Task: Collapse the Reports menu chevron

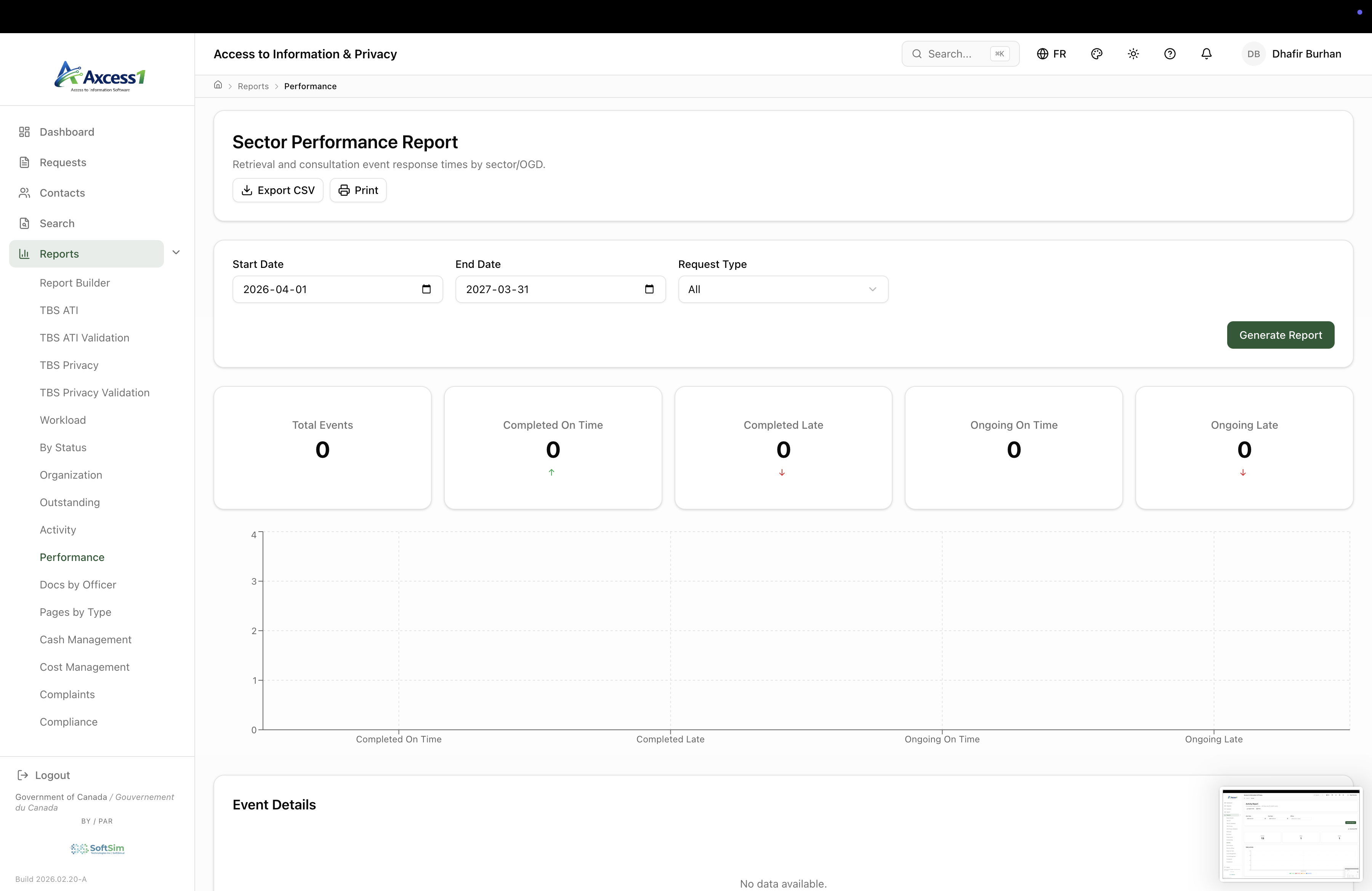Action: coord(176,252)
